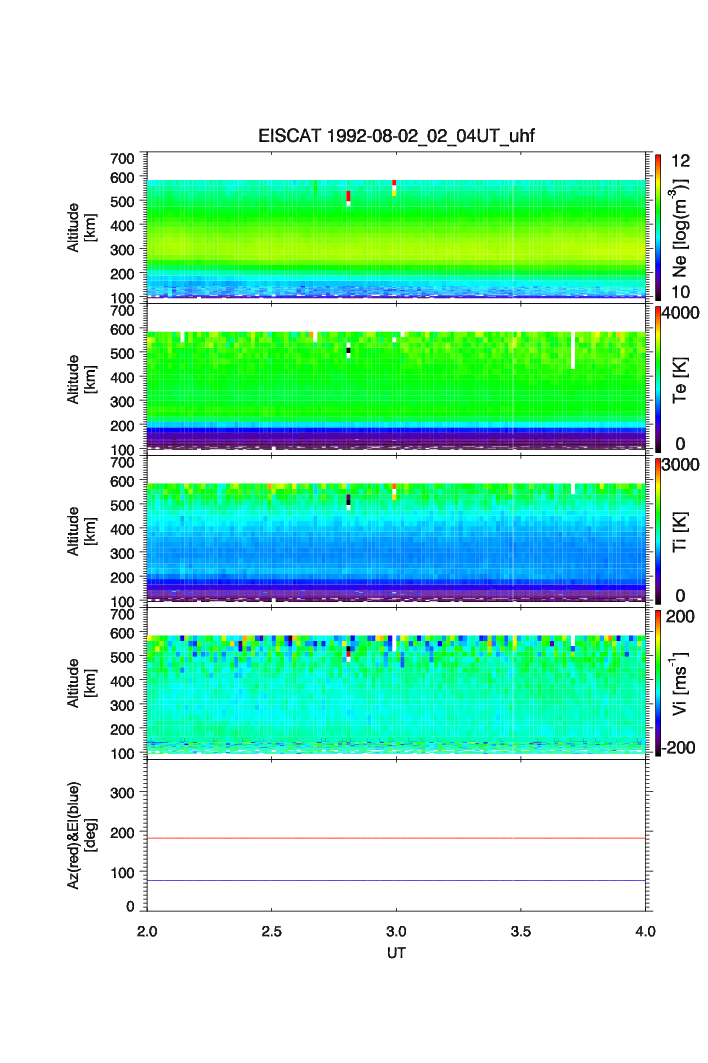Click the Ne electron density colorbar
The width and height of the screenshot is (708, 1063).
tap(658, 227)
